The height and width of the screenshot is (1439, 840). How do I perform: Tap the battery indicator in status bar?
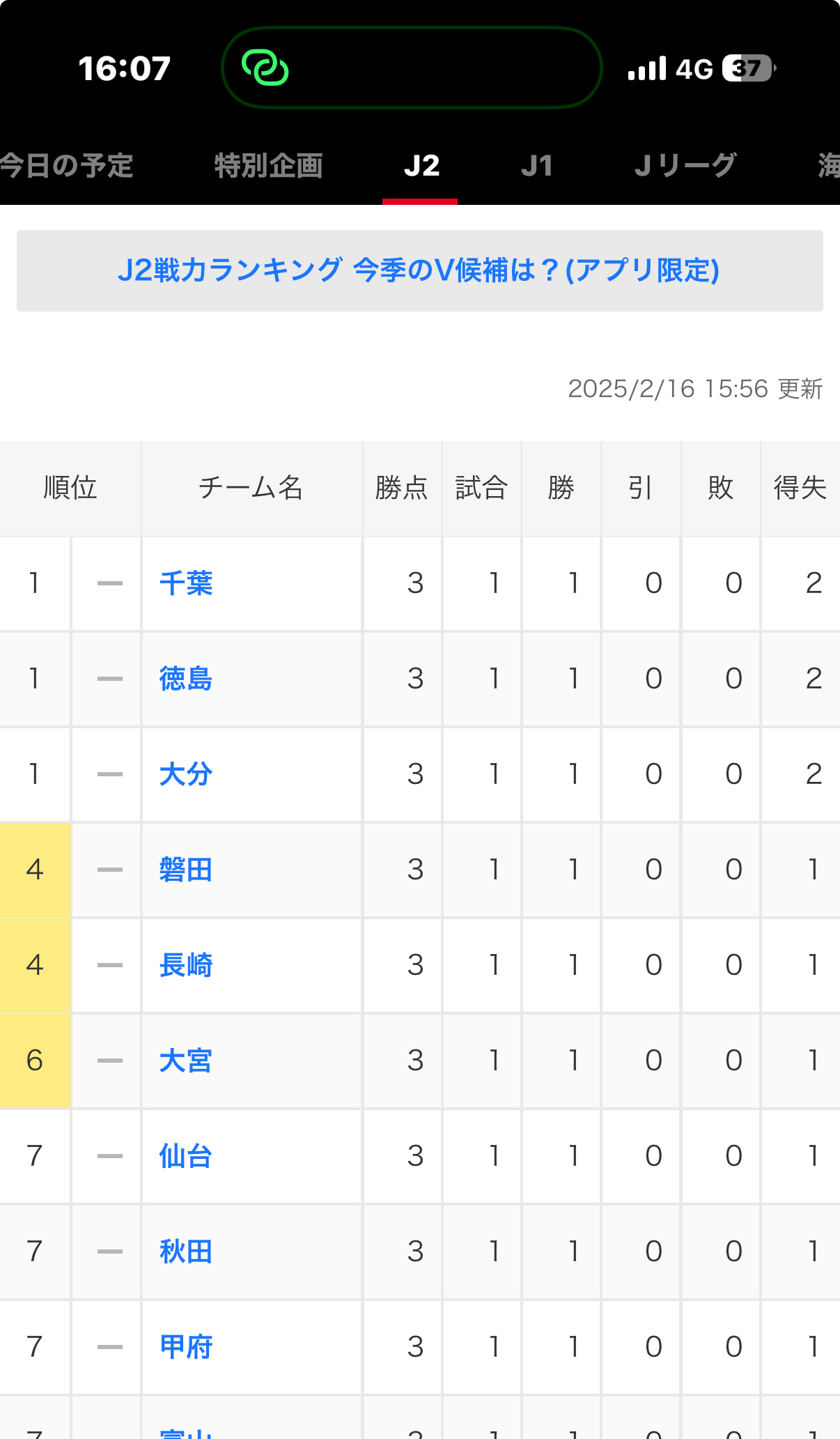(749, 68)
